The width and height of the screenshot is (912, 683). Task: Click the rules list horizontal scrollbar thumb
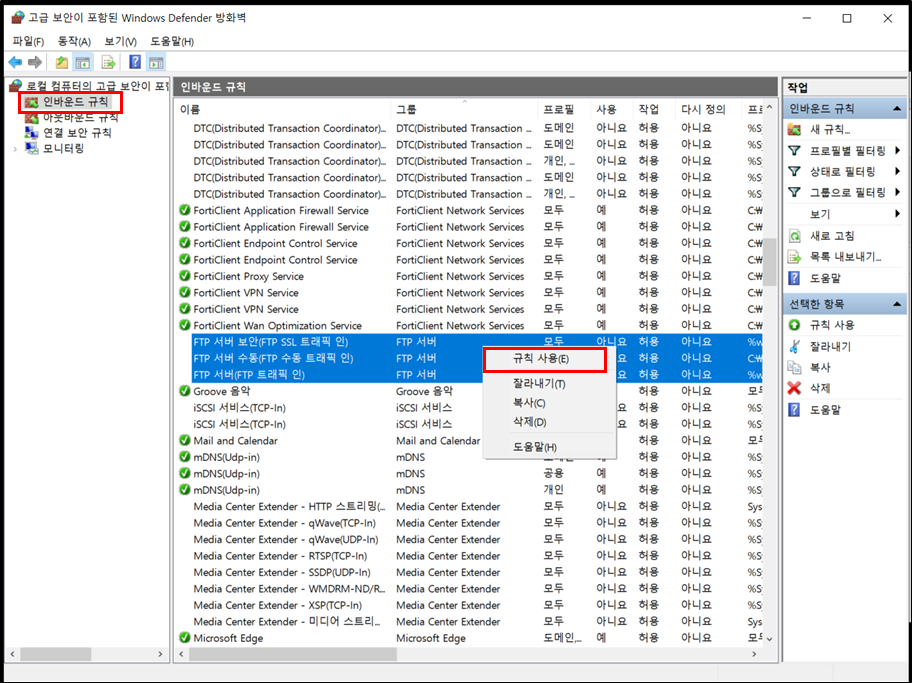[293, 654]
